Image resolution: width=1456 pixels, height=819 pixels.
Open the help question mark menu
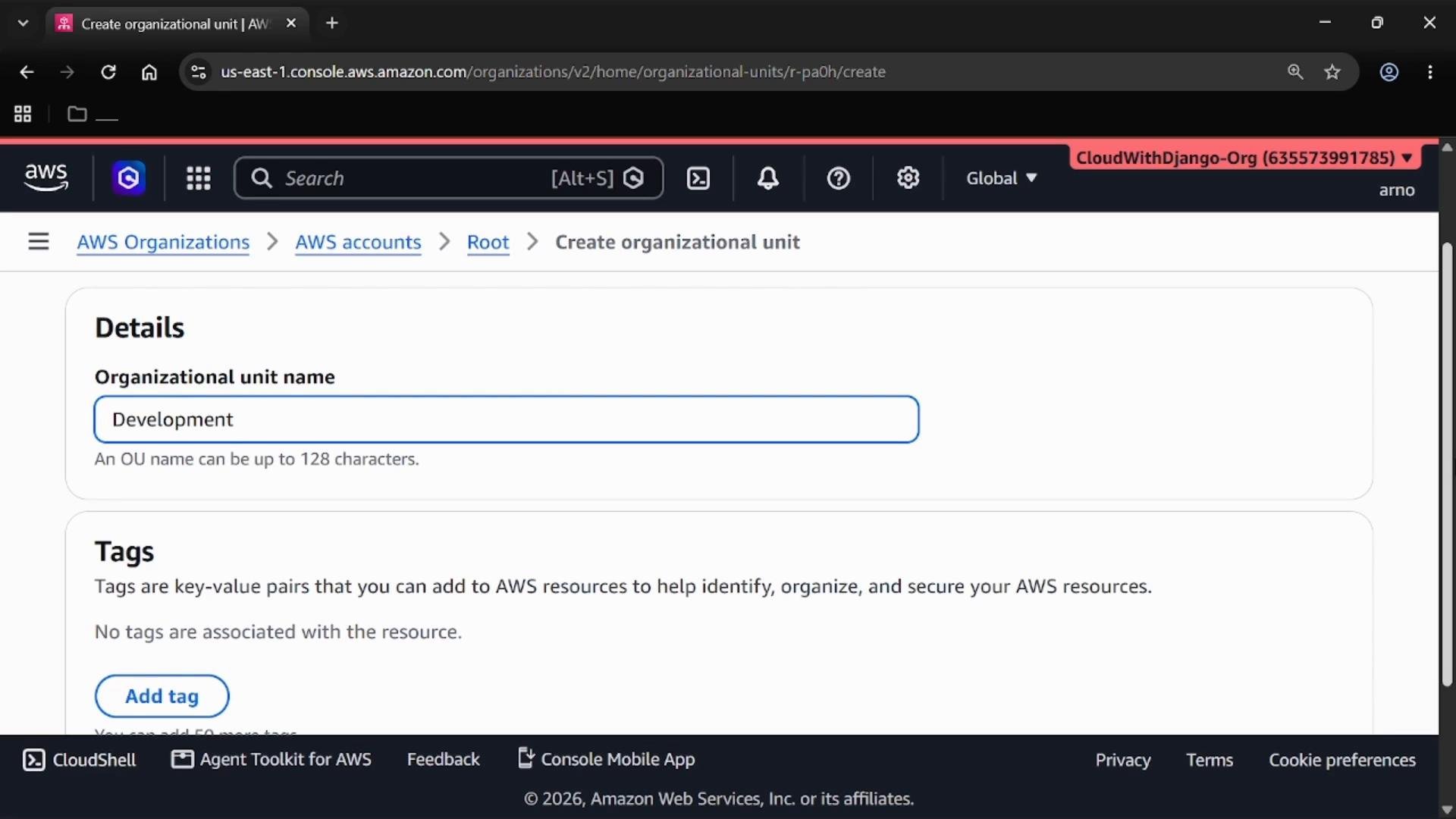(838, 178)
